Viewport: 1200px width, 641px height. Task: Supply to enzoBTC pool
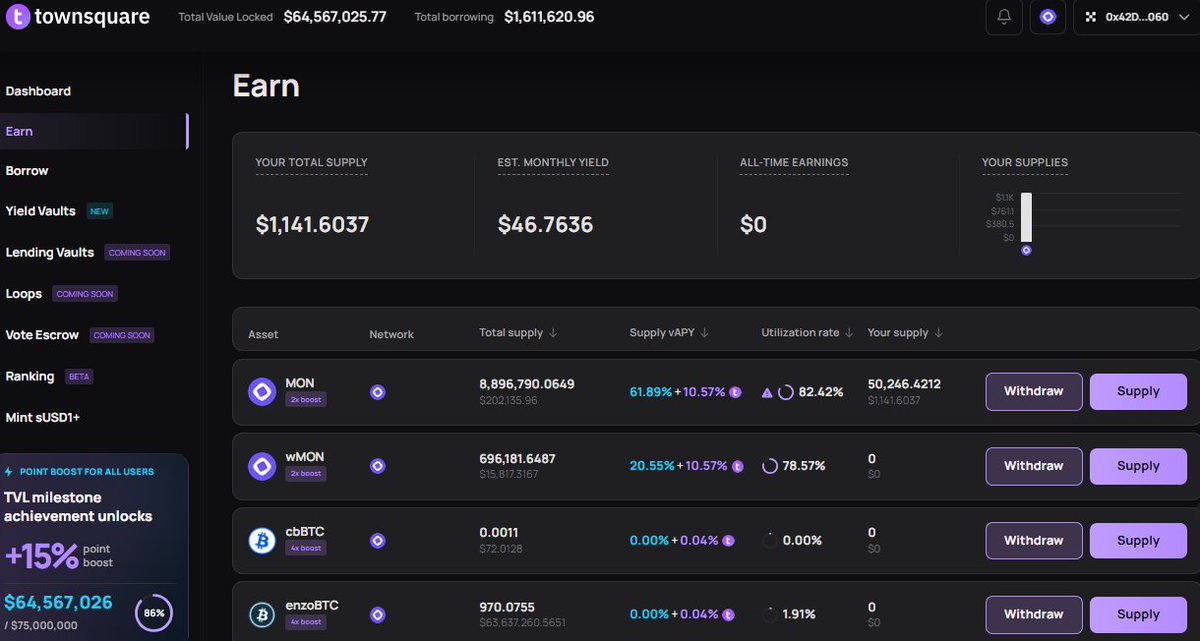1138,614
